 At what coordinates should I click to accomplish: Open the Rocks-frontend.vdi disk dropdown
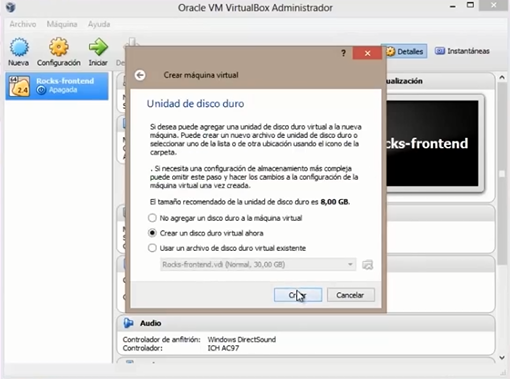coord(258,265)
